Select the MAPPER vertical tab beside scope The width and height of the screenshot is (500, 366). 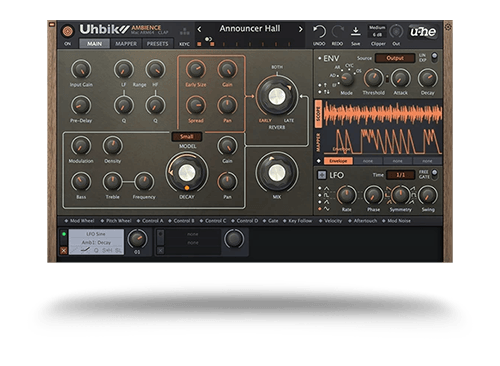pos(319,142)
